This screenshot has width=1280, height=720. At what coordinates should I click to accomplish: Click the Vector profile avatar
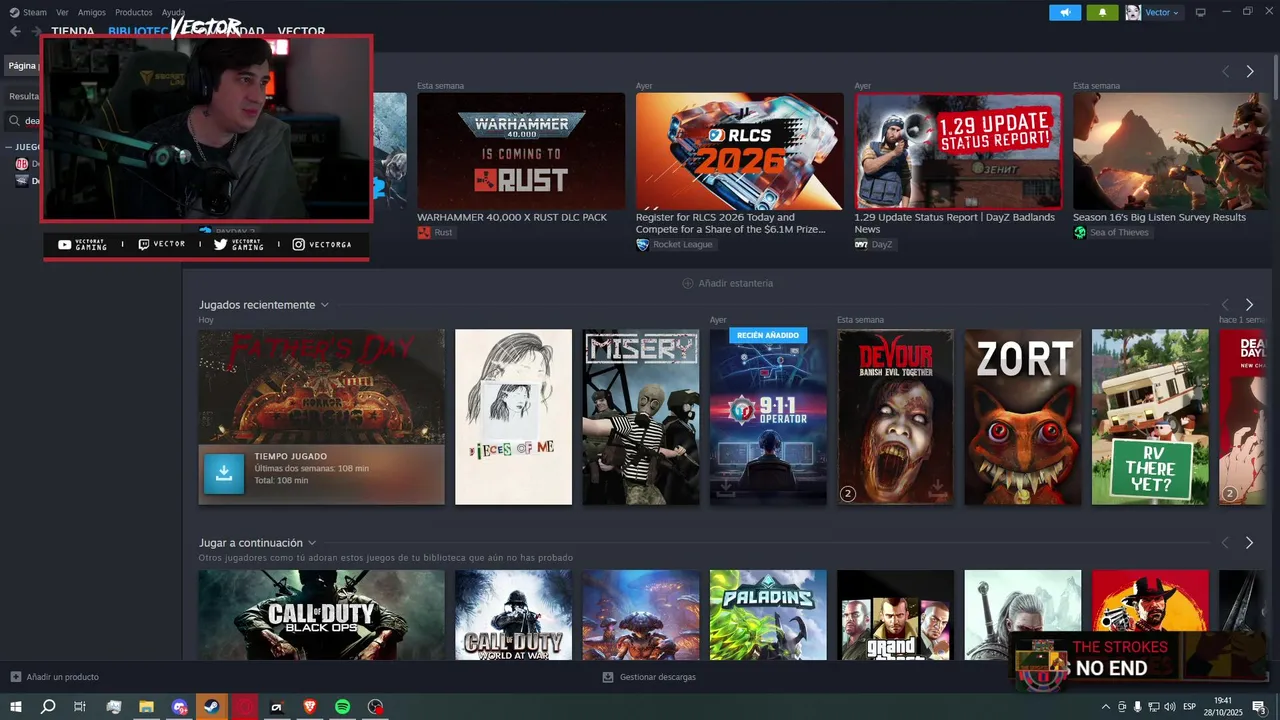(x=1133, y=12)
